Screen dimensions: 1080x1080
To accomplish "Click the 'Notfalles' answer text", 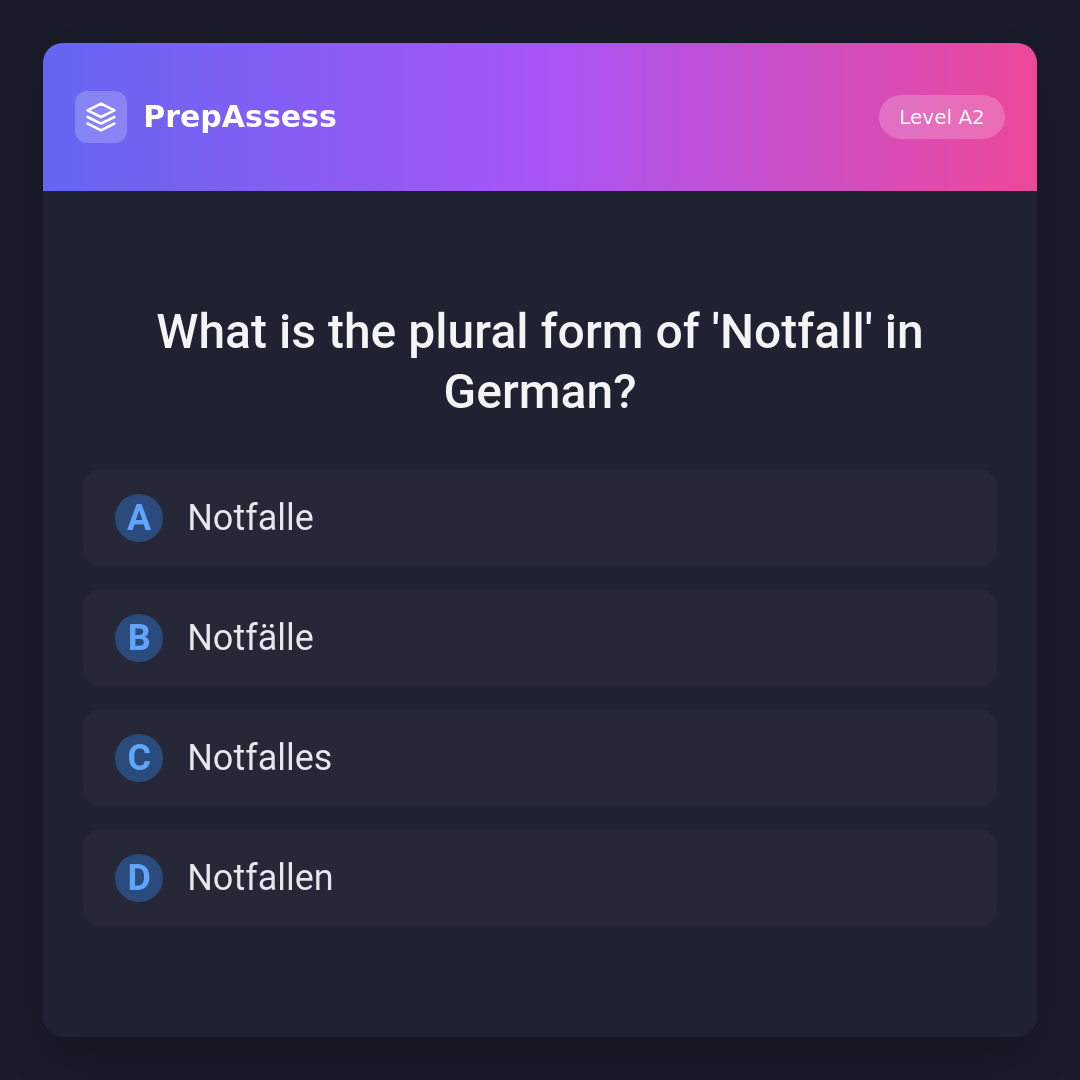I will click(x=260, y=758).
